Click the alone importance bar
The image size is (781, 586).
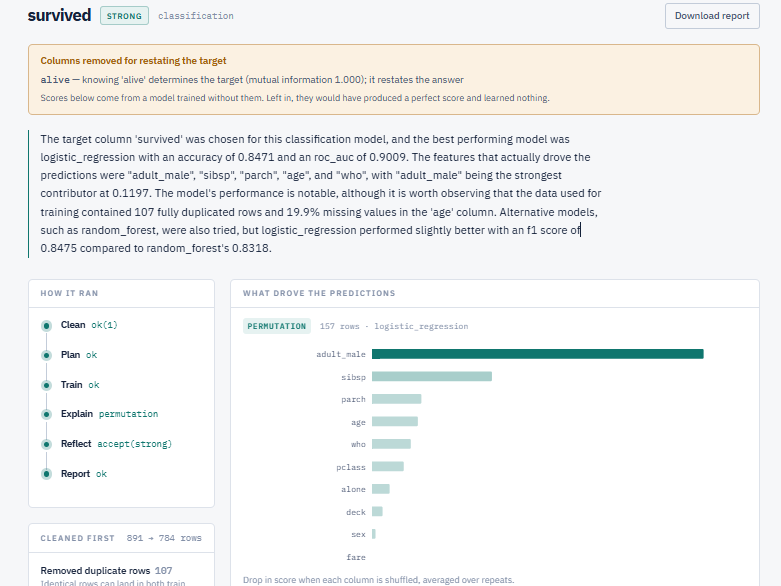coord(381,489)
